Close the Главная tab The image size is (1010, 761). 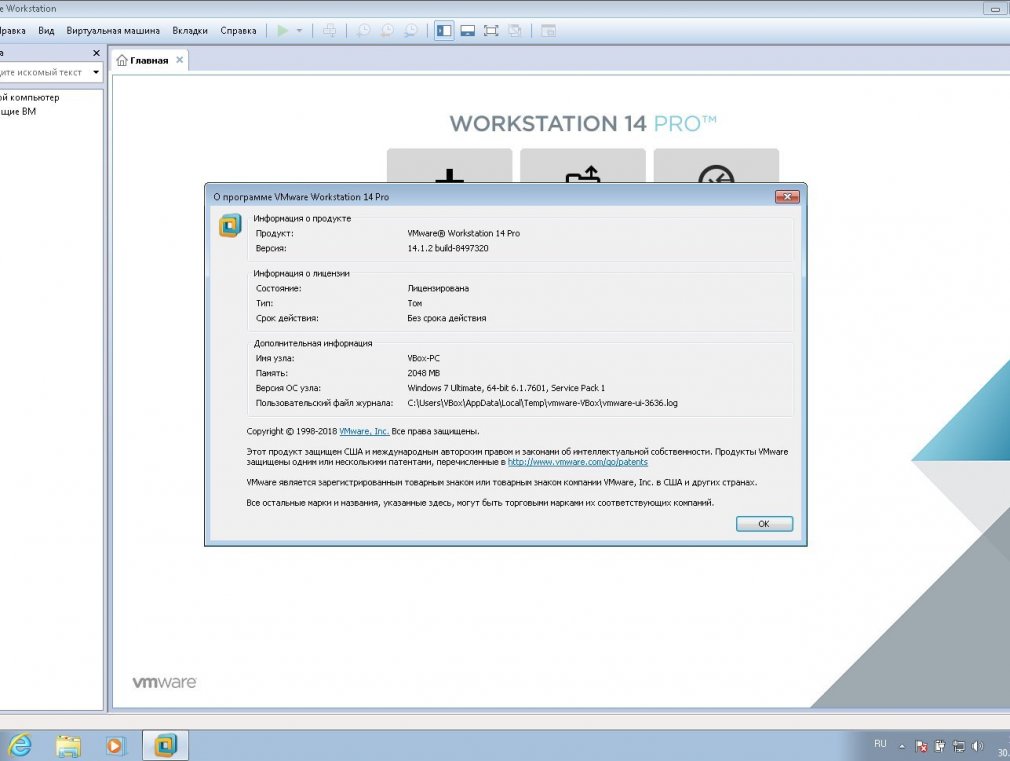[180, 60]
